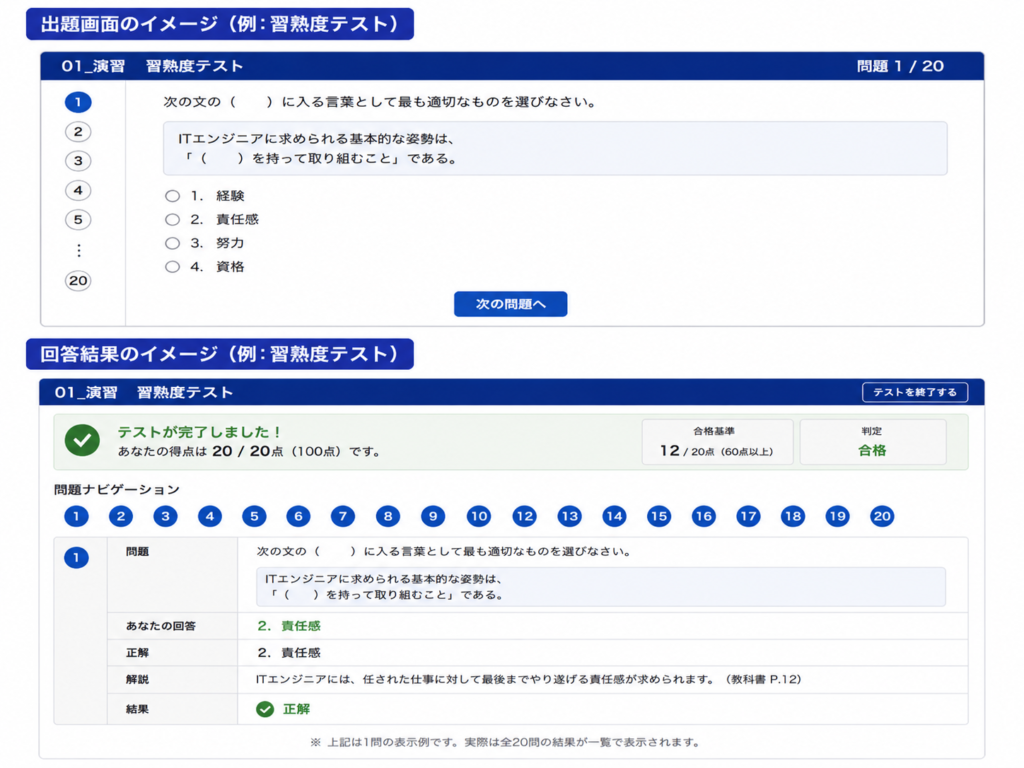The image size is (1024, 768).
Task: Click the quoted question box in the exam panel
Action: click(555, 148)
